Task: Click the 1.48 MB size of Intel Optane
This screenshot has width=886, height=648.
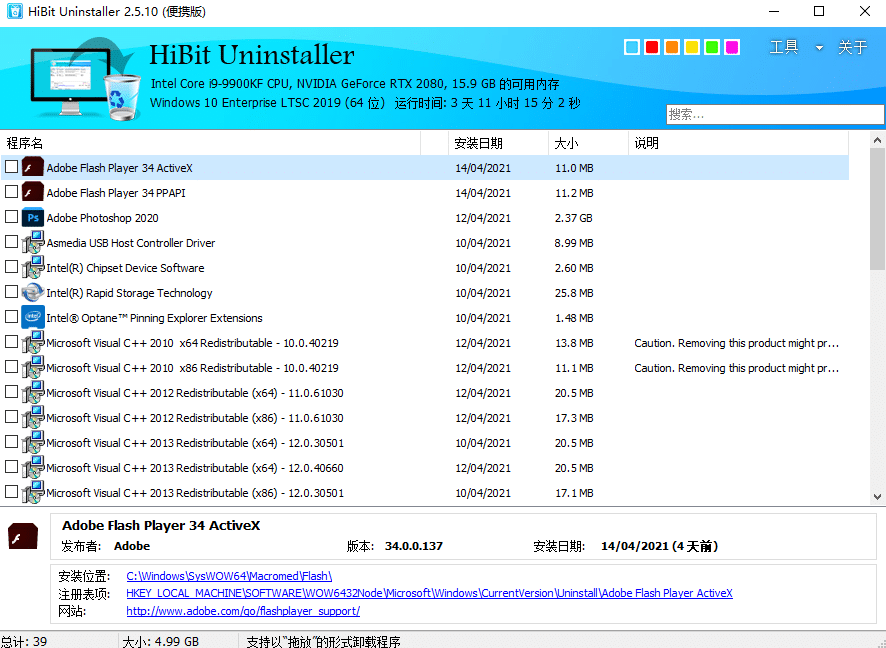Action: tap(574, 318)
